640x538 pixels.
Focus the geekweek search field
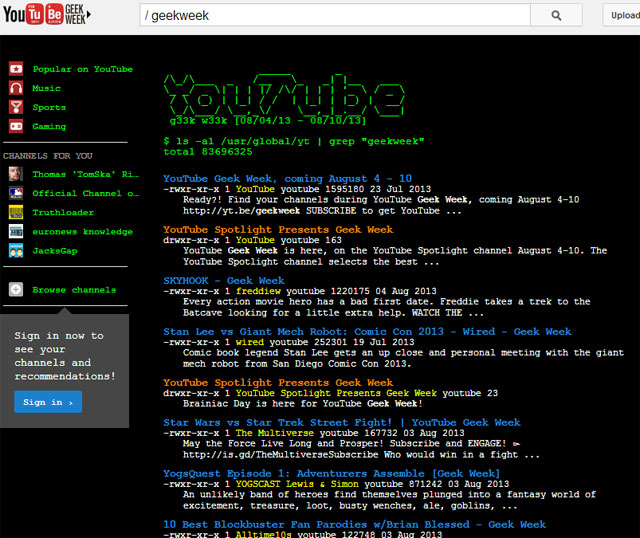(x=335, y=16)
